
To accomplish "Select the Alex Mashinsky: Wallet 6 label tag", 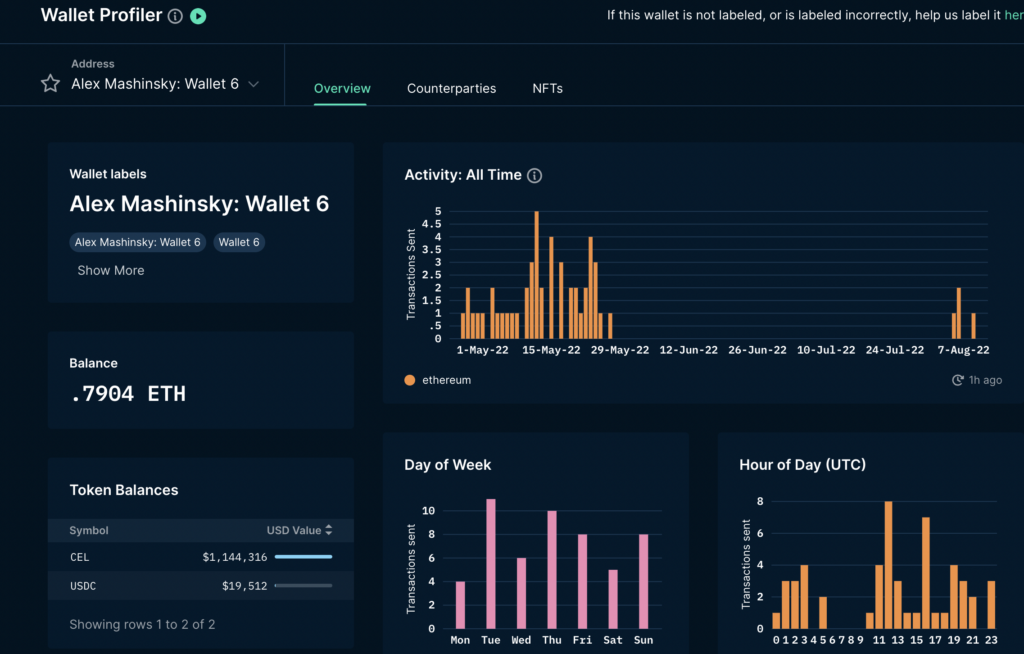I will pos(138,242).
